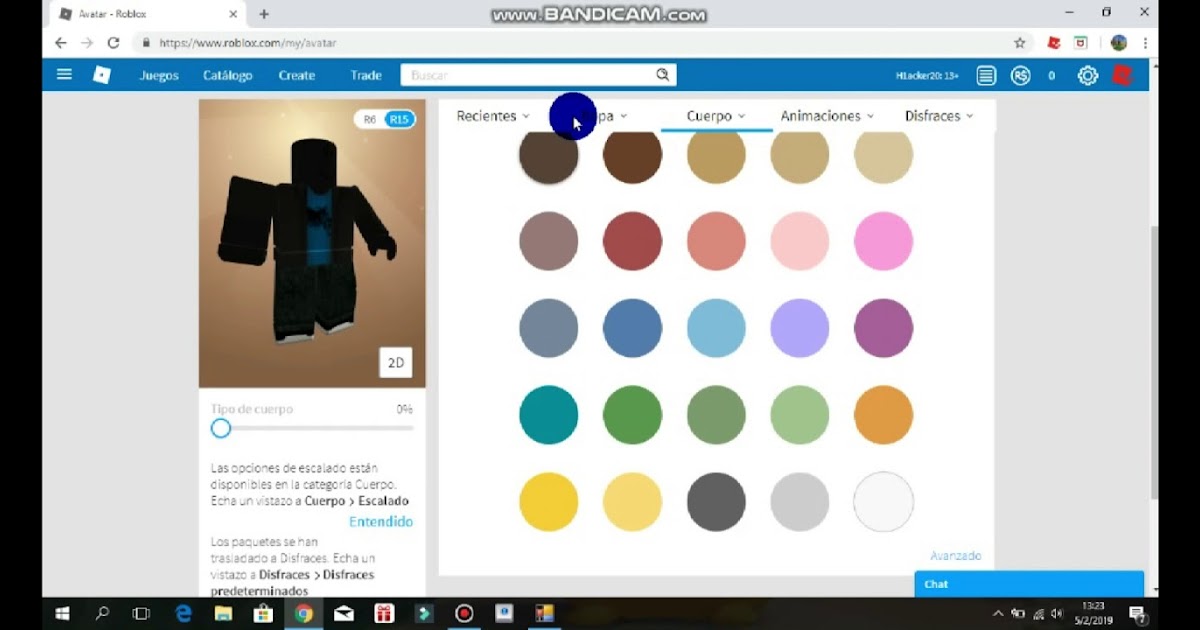Pick the light pink skin color swatch
Viewport: 1200px width, 630px height.
pos(799,241)
